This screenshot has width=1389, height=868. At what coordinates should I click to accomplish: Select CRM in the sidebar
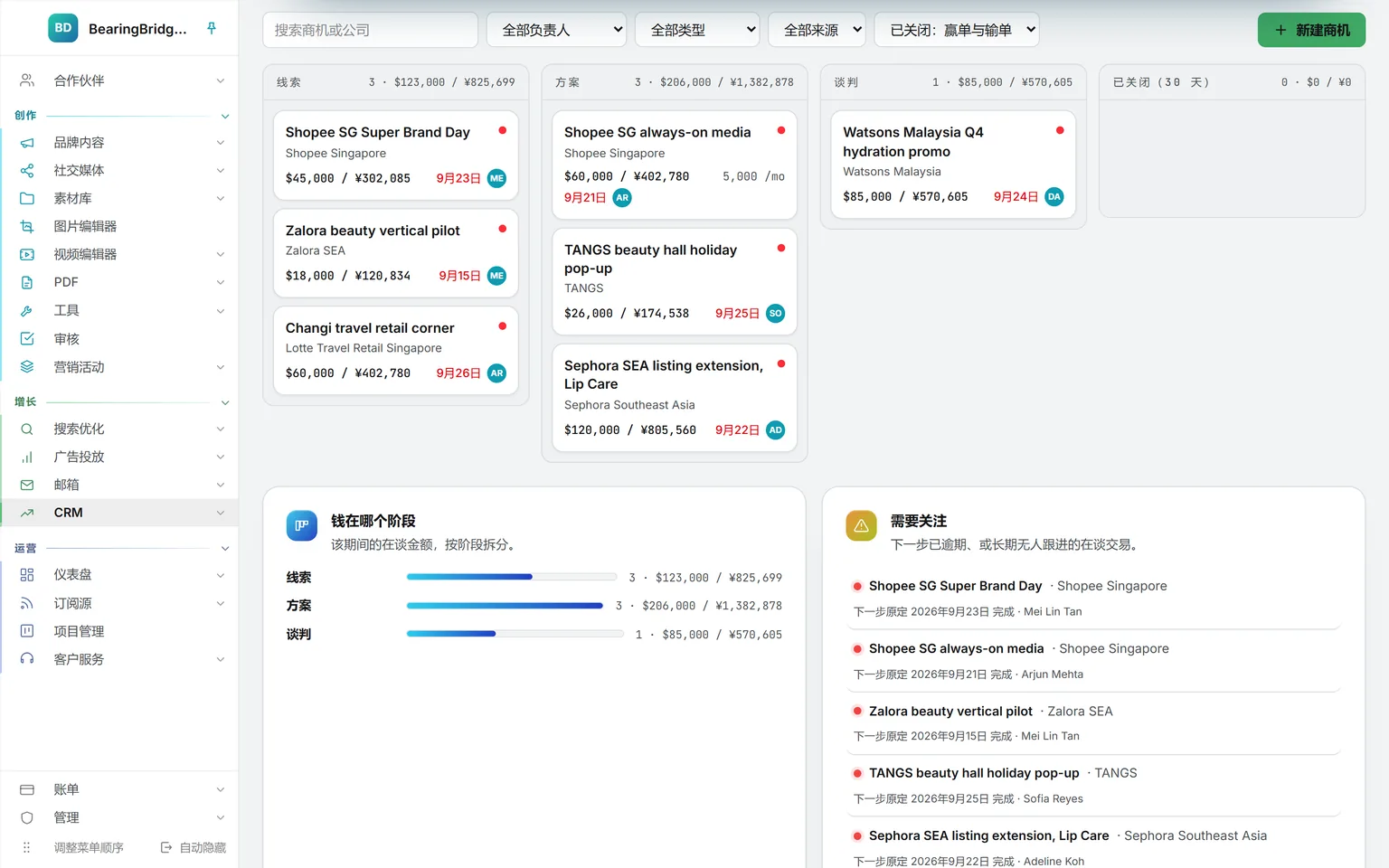click(x=119, y=513)
